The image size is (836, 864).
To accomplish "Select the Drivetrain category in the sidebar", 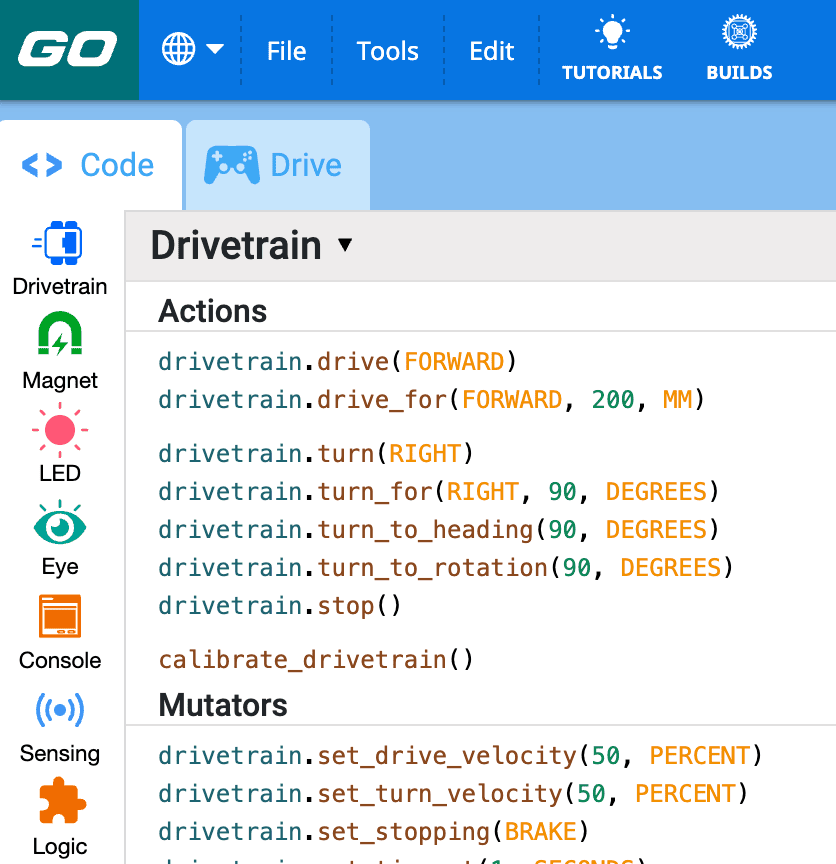I will (x=59, y=258).
